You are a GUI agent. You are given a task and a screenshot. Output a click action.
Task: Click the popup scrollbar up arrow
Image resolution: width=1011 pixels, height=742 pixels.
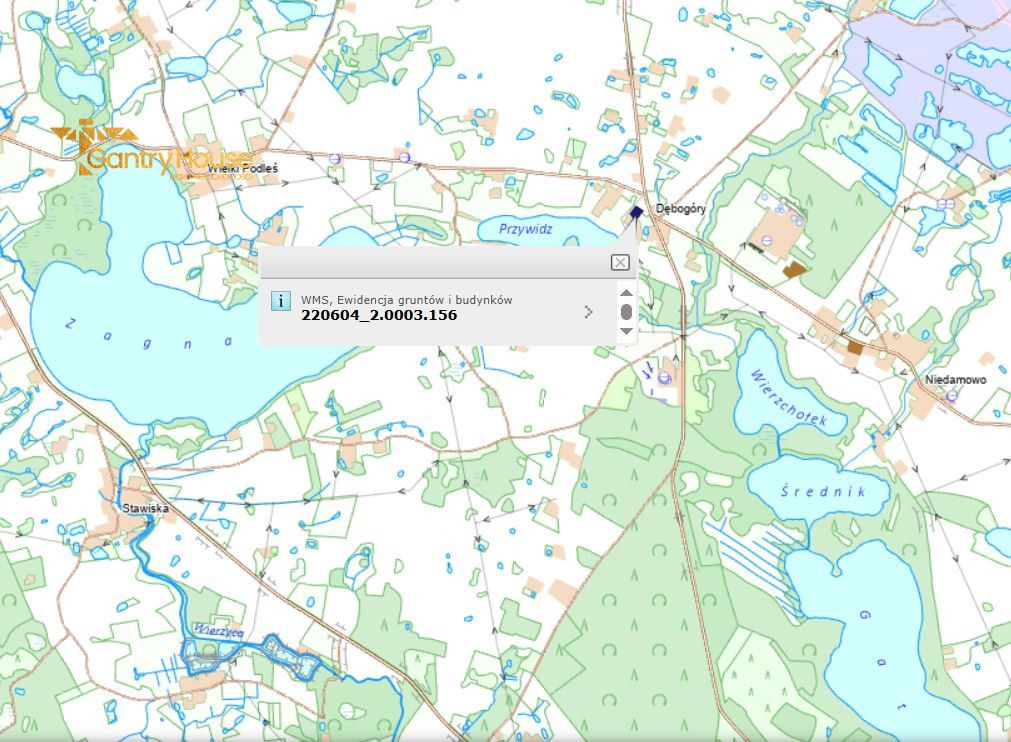click(x=626, y=293)
